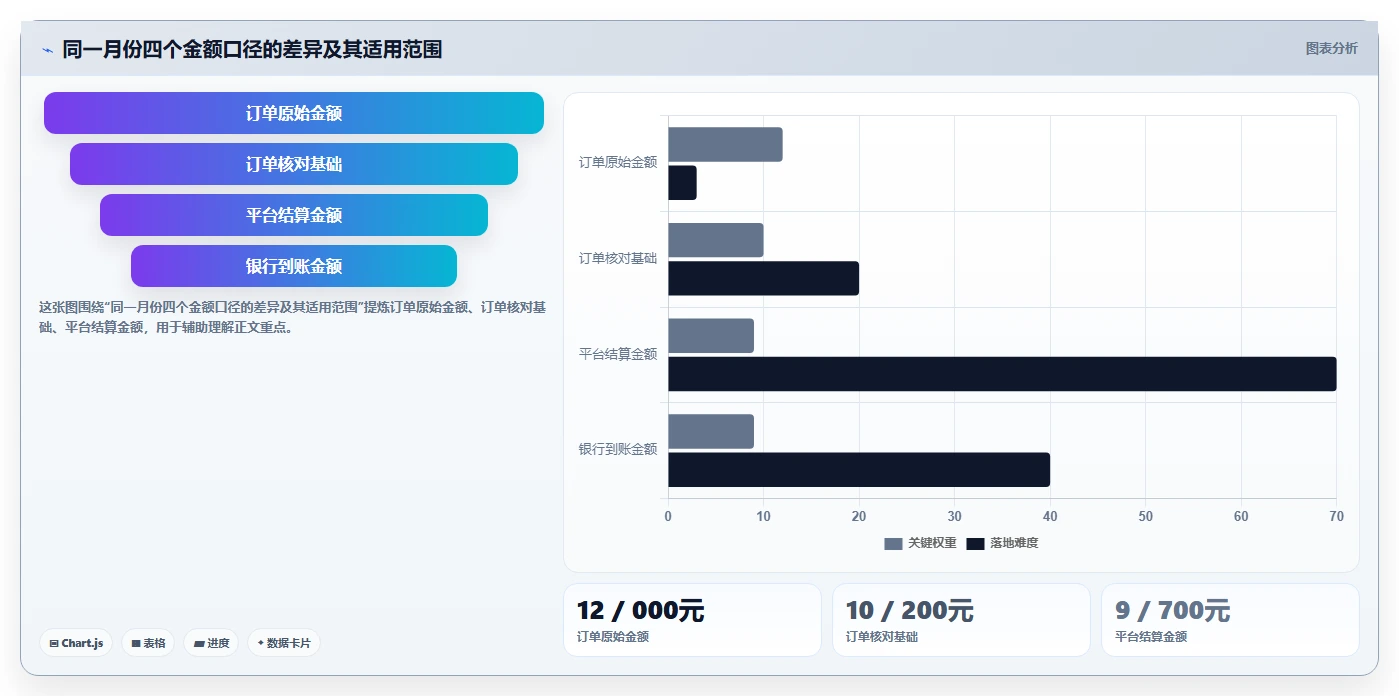The width and height of the screenshot is (1399, 696).
Task: Click 平台结算金额 caption under 9 / 700元
Action: (x=1151, y=636)
